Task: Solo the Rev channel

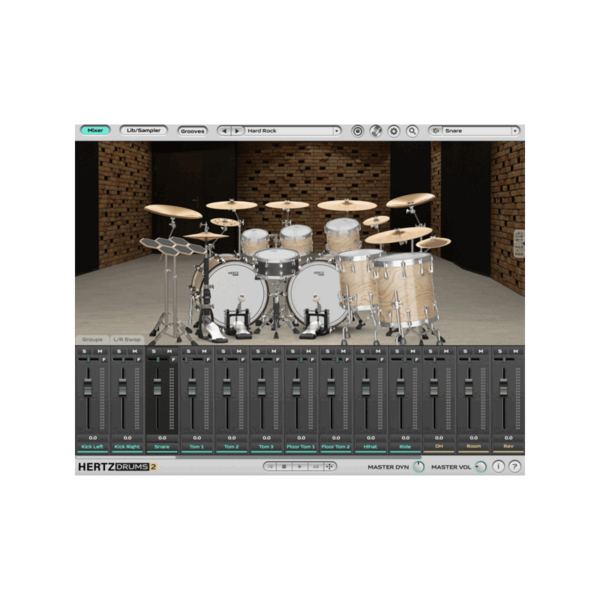Action: (x=500, y=351)
